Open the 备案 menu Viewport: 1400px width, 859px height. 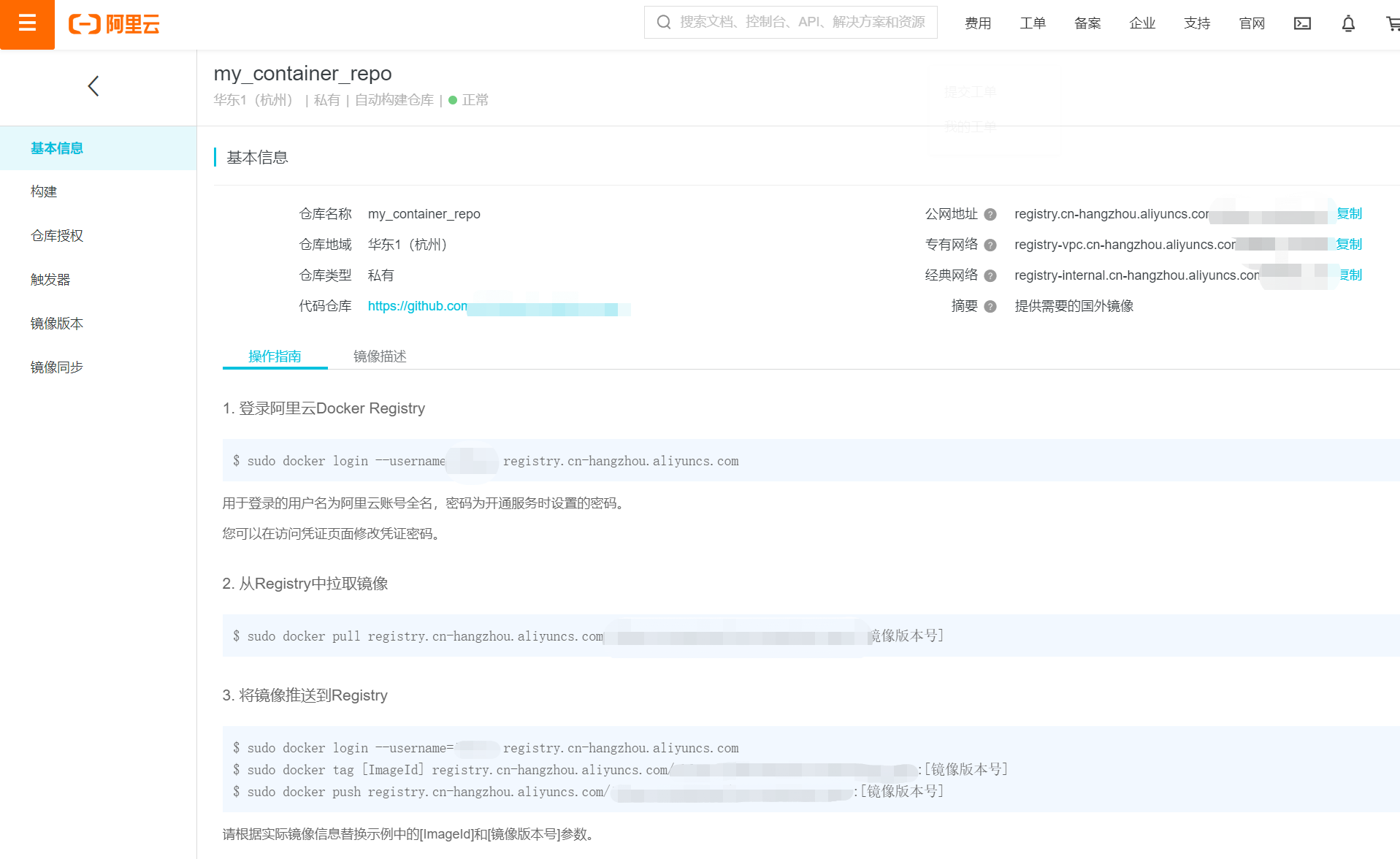click(x=1087, y=23)
